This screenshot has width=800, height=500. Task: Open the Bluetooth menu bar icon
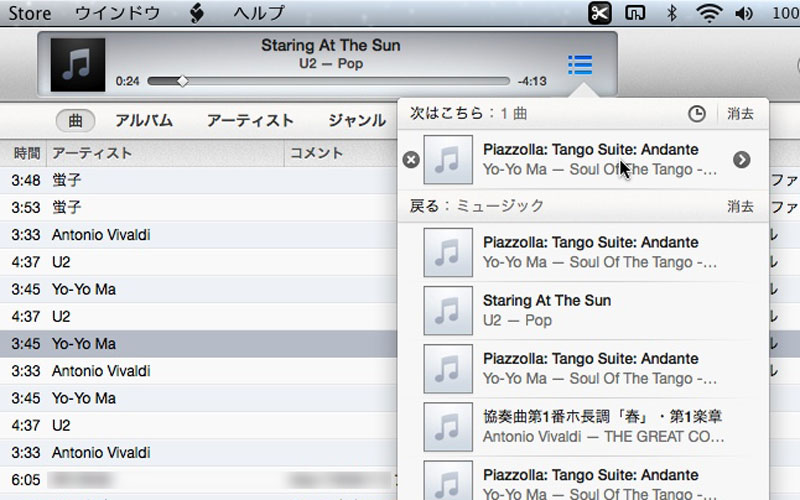[671, 13]
